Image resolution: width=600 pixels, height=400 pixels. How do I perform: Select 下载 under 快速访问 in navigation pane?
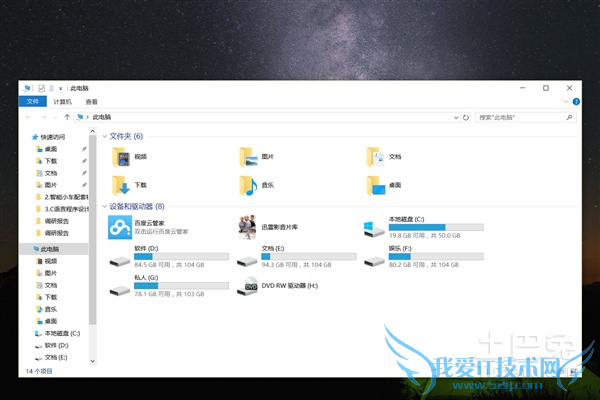point(51,161)
